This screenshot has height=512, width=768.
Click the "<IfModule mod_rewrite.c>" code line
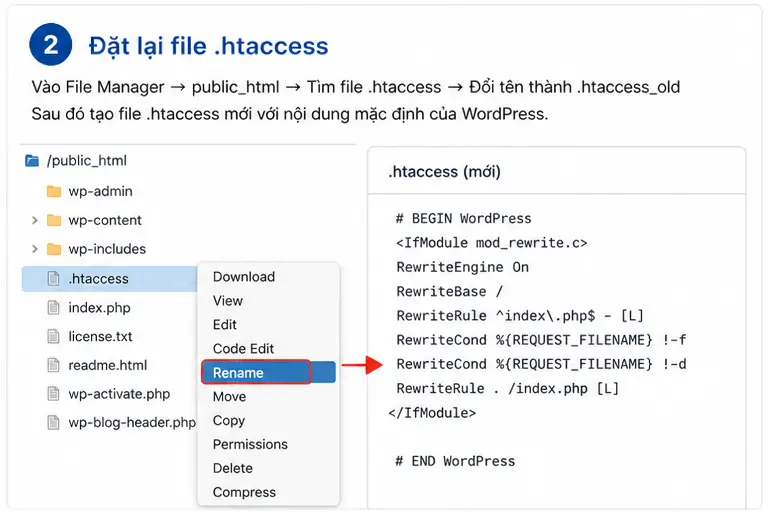491,243
